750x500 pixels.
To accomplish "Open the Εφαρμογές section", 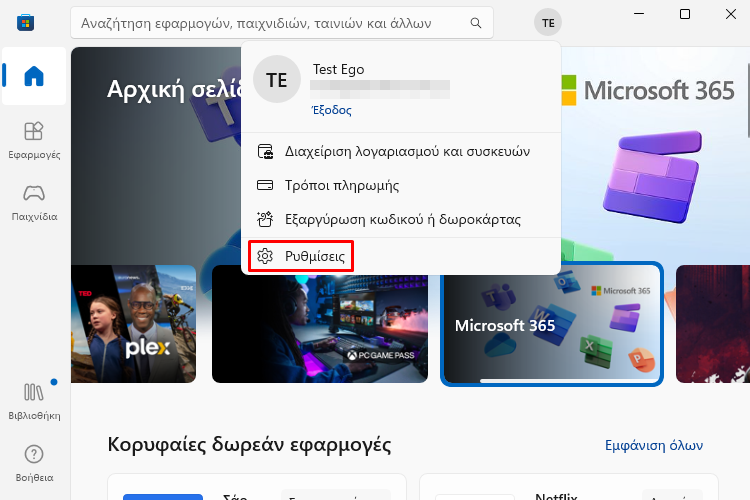I will click(34, 140).
